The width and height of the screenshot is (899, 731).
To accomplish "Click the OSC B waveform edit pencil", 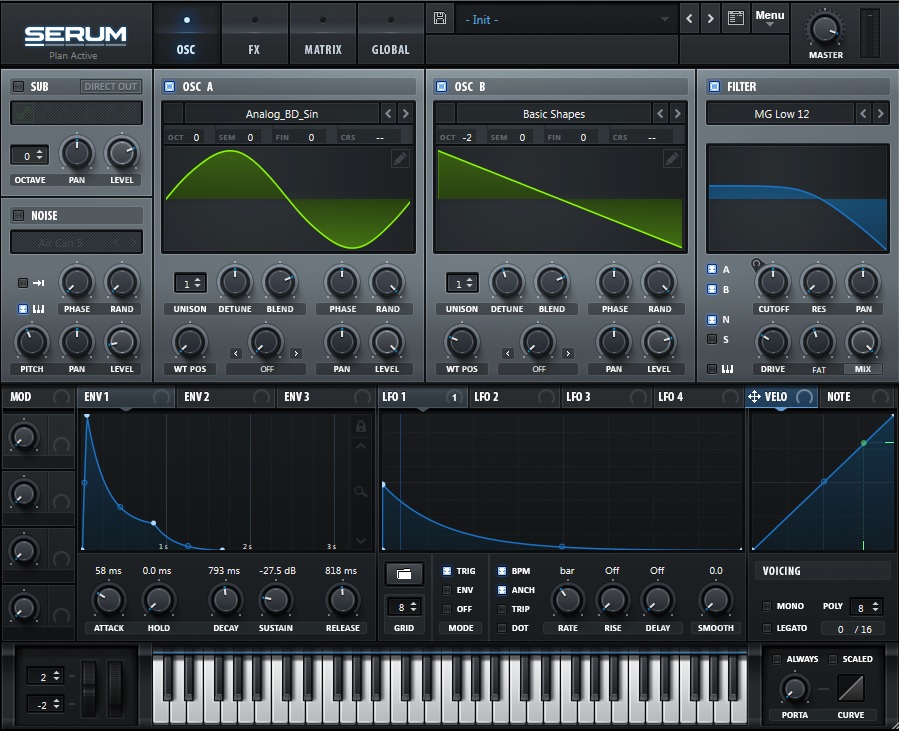I will (672, 159).
